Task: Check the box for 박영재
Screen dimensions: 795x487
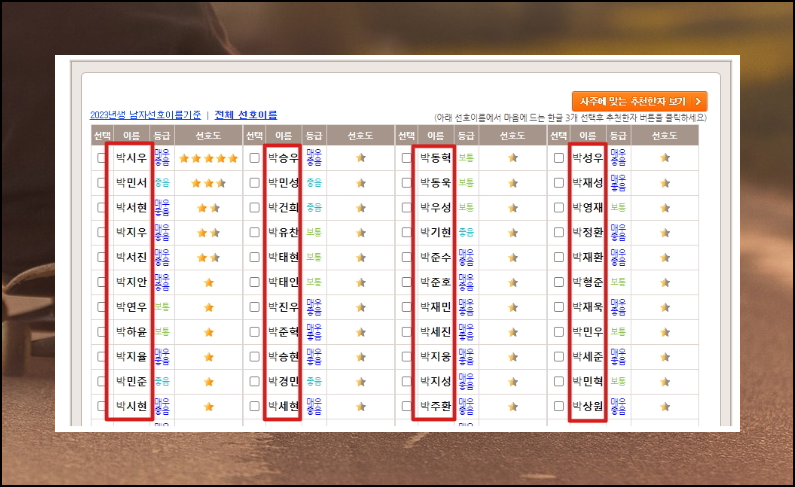Action: tap(559, 208)
